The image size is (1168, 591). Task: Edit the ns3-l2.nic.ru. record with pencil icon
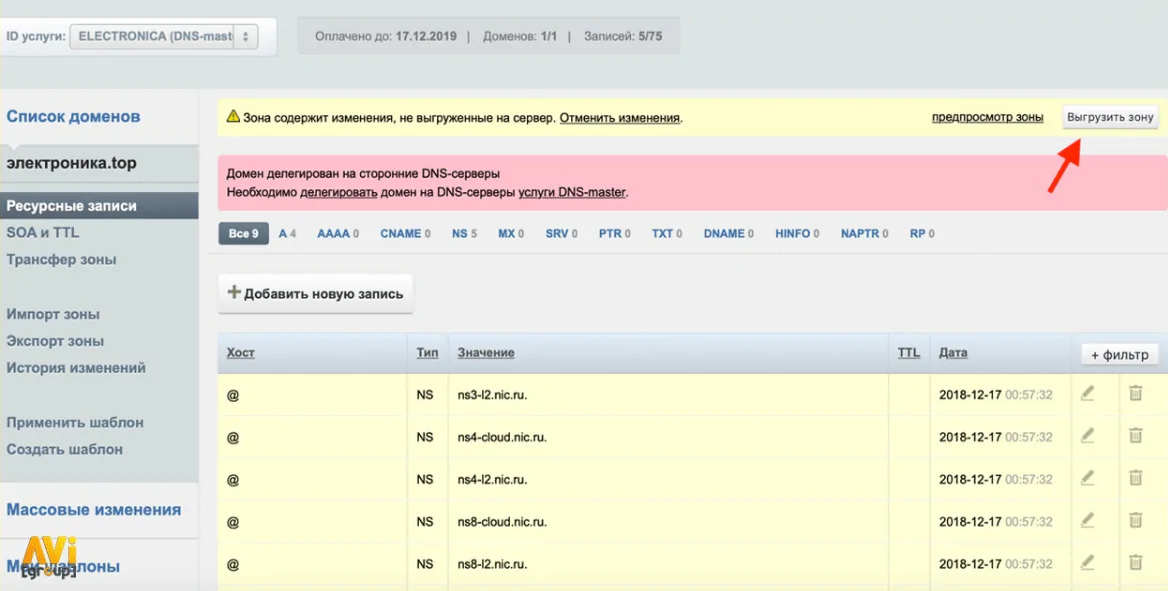tap(1088, 394)
